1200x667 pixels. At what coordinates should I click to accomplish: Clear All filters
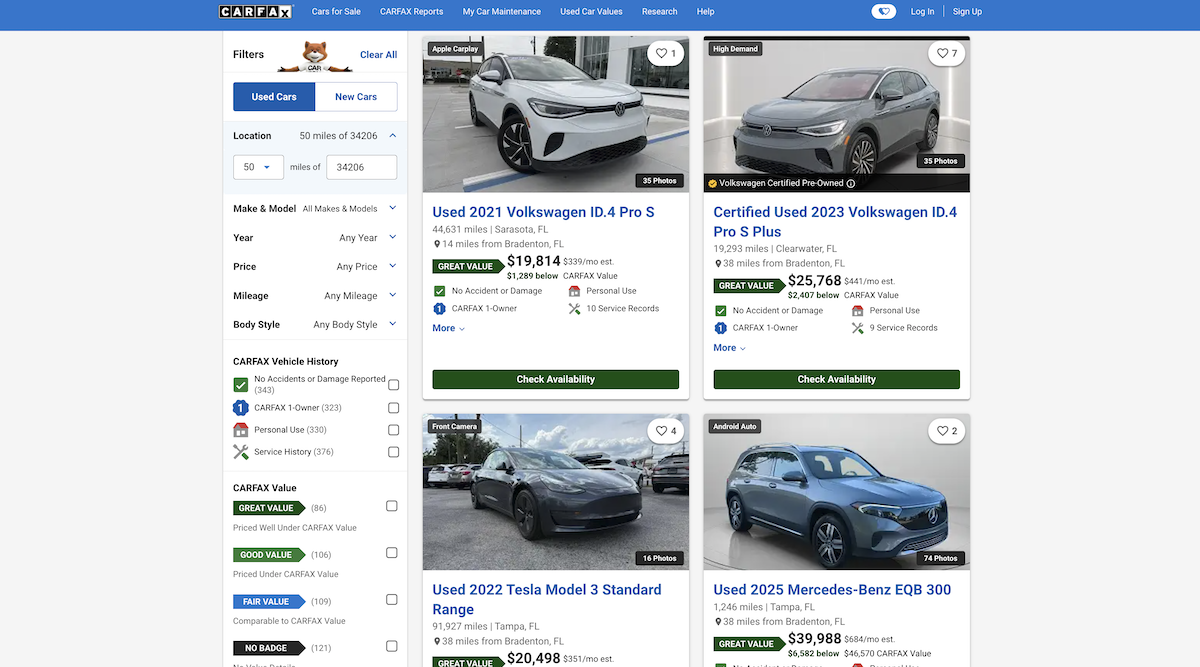tap(379, 55)
